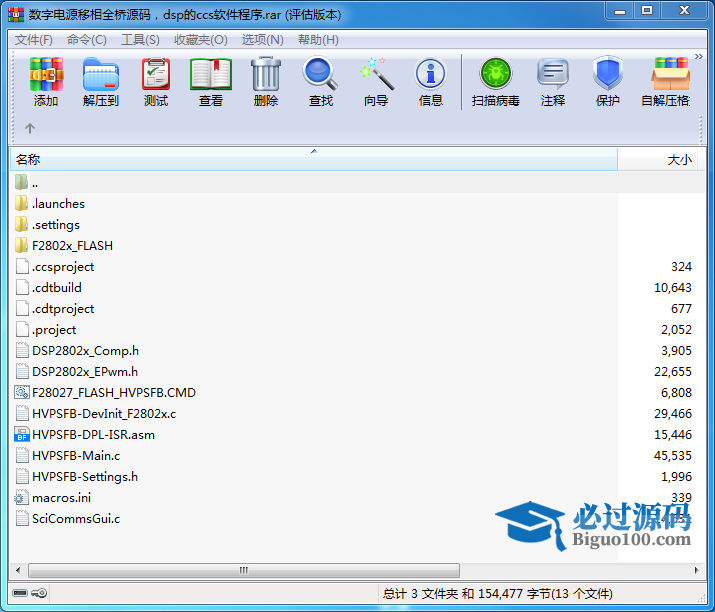
Task: Click the Delete (删除) trash icon
Action: 266,74
